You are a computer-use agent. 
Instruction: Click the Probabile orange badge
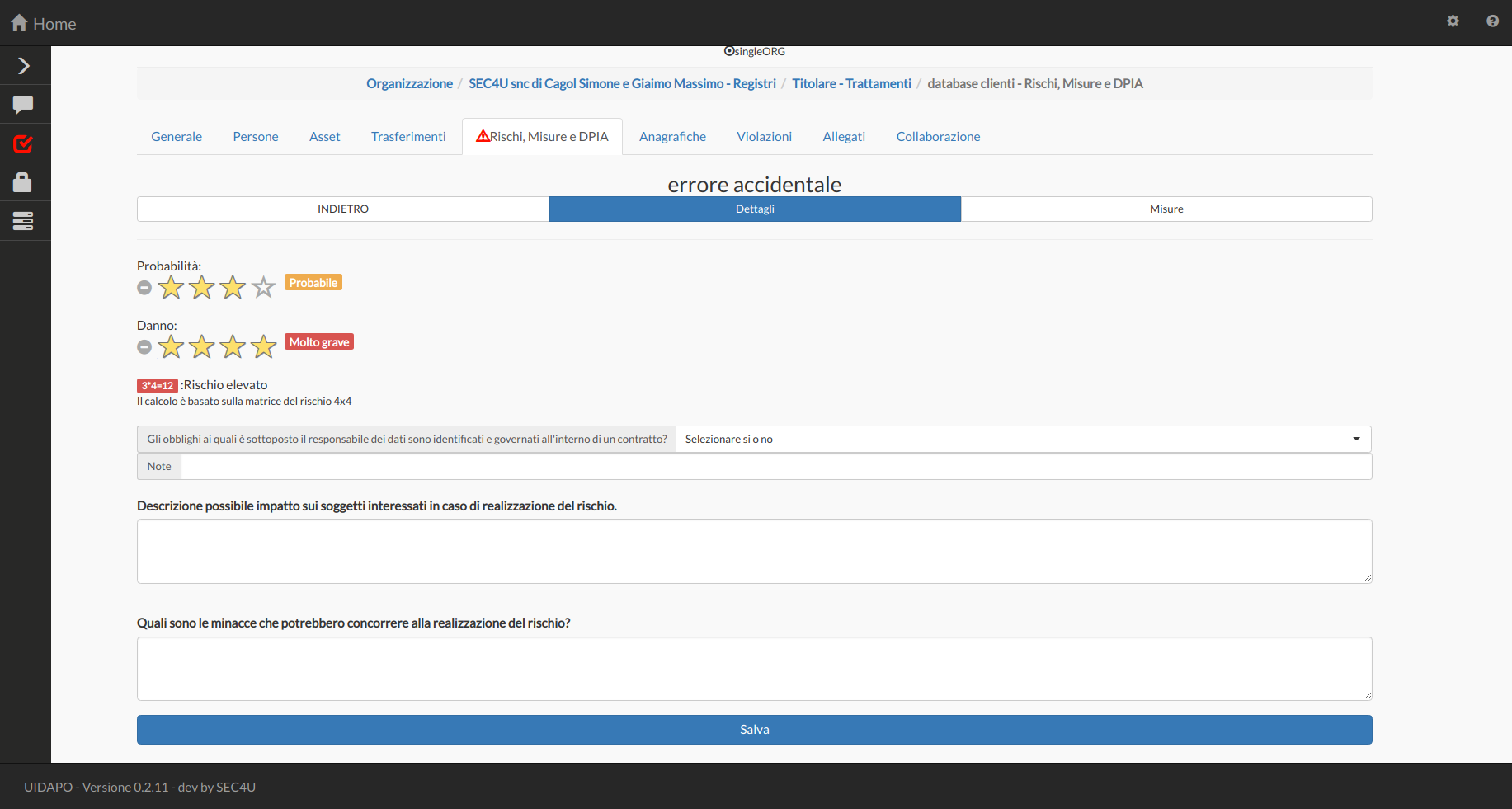coord(313,283)
